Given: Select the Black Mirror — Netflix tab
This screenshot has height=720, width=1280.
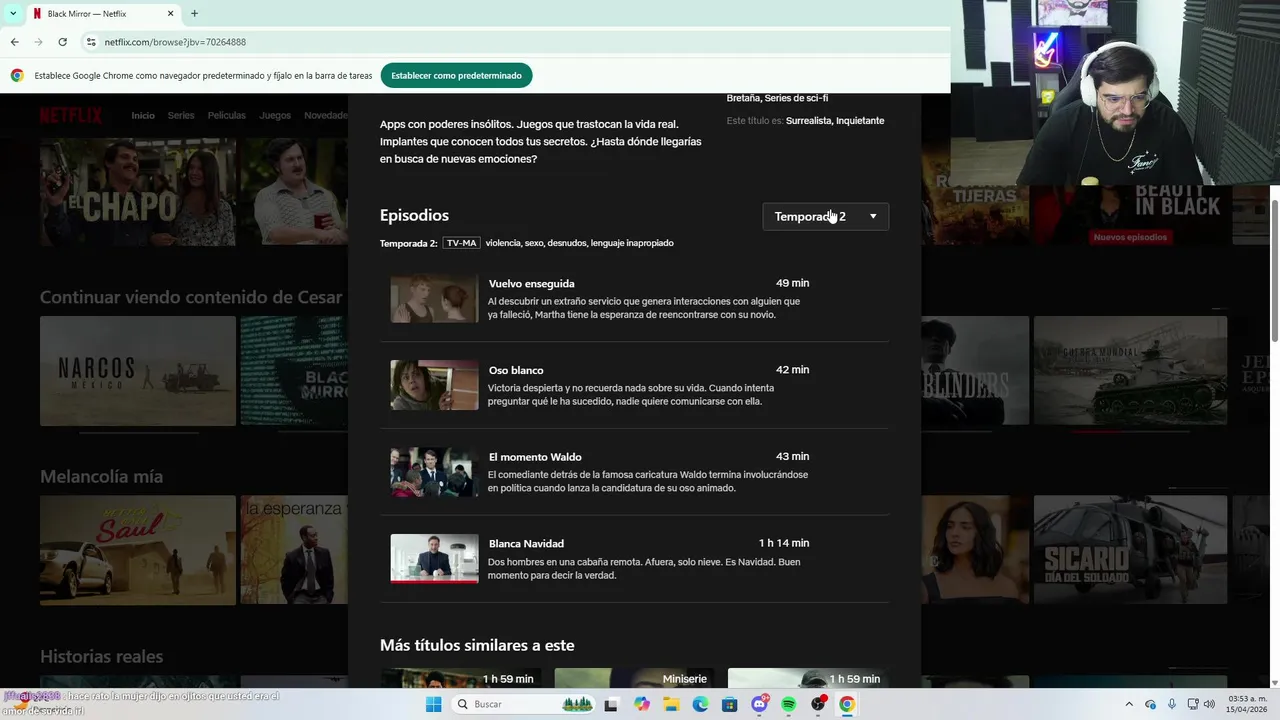Looking at the screenshot, I should (103, 14).
